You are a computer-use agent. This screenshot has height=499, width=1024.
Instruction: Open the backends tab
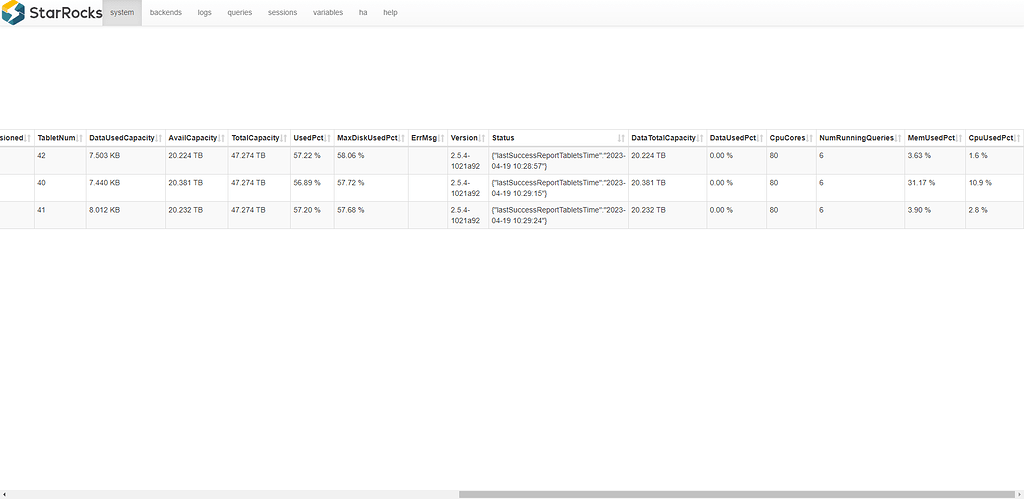(x=166, y=13)
